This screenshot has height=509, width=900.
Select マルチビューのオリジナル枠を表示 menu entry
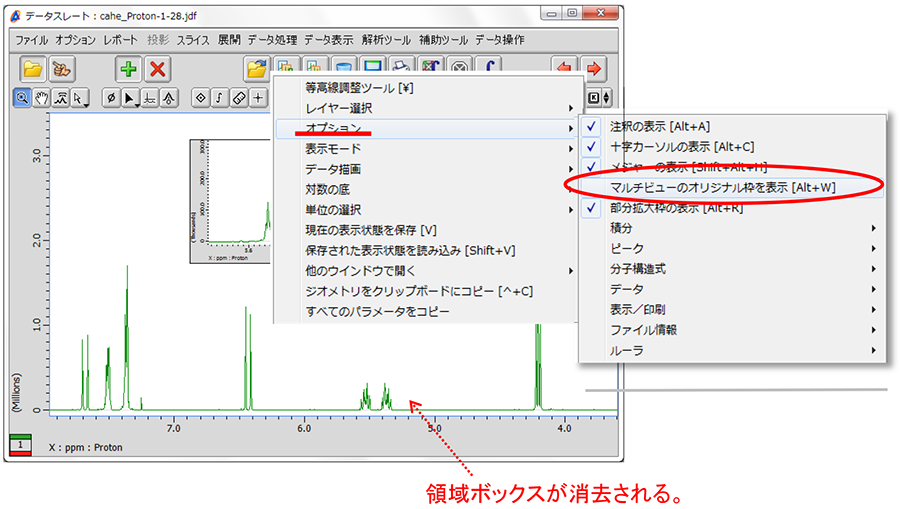click(722, 187)
